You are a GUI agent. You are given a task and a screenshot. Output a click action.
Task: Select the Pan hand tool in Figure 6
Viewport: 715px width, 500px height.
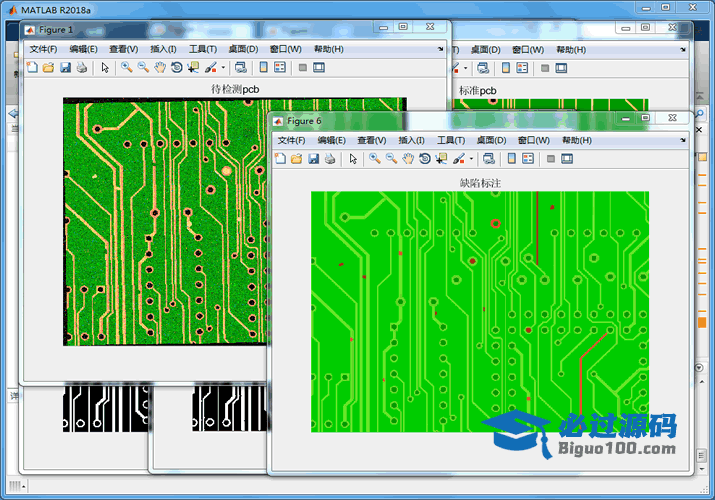pyautogui.click(x=408, y=159)
